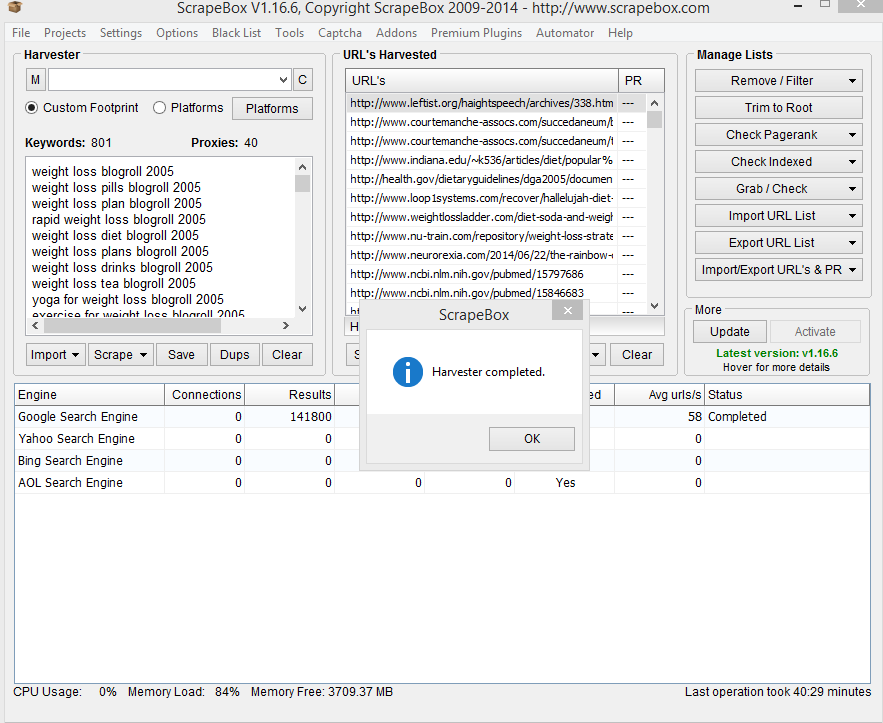This screenshot has height=723, width=883.
Task: Select the pubmed/15797686 URL row
Action: [496, 274]
